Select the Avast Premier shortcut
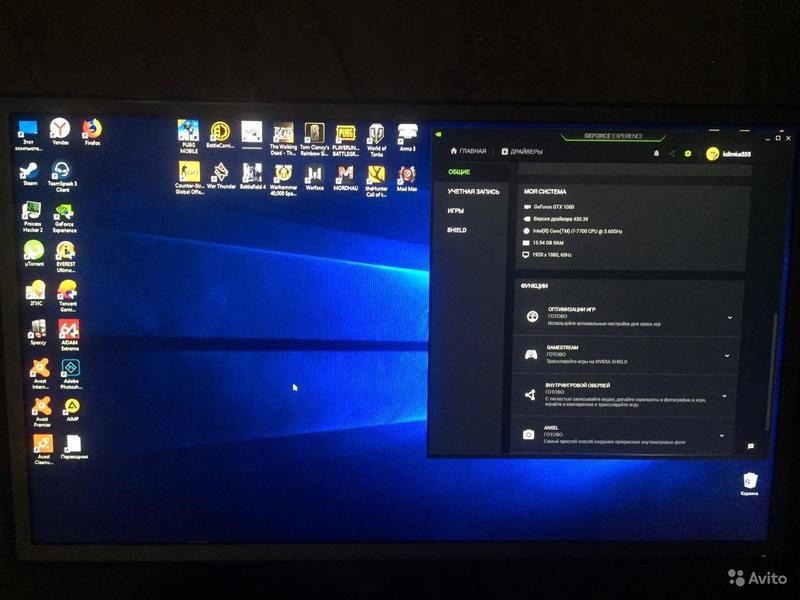The image size is (800, 600). tap(42, 412)
